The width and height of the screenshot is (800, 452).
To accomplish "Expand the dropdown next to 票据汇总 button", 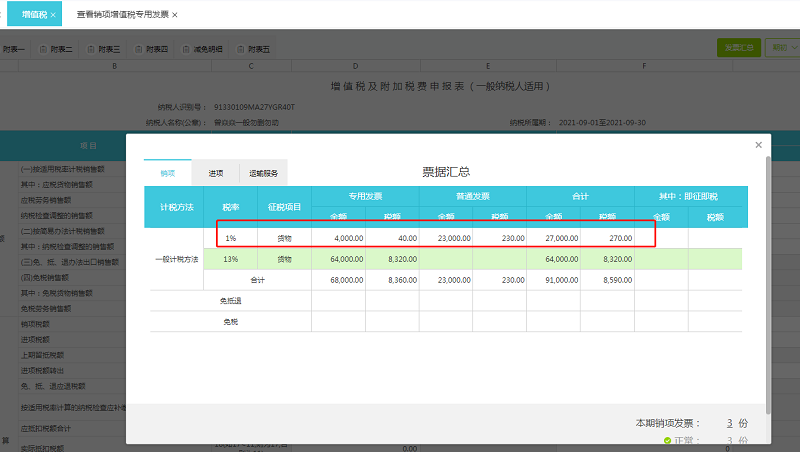I will [781, 47].
